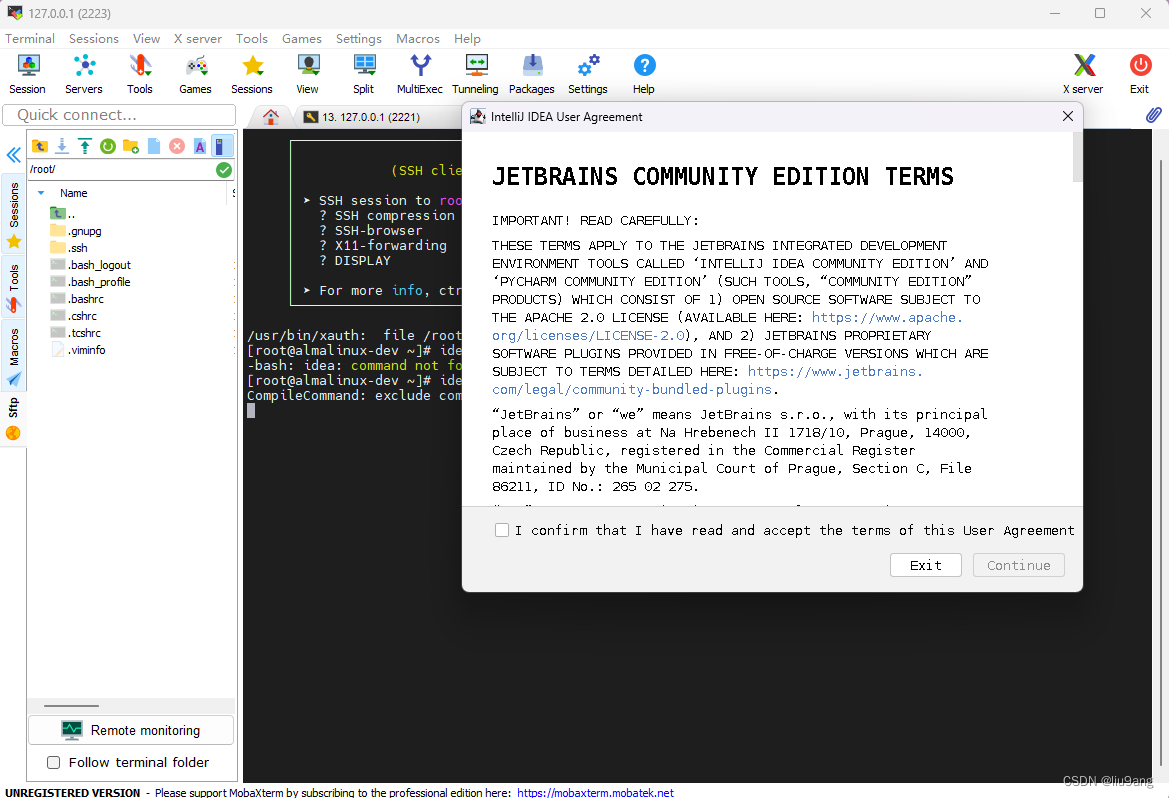Click the SFTP panel horizontal scrollbar

point(72,706)
